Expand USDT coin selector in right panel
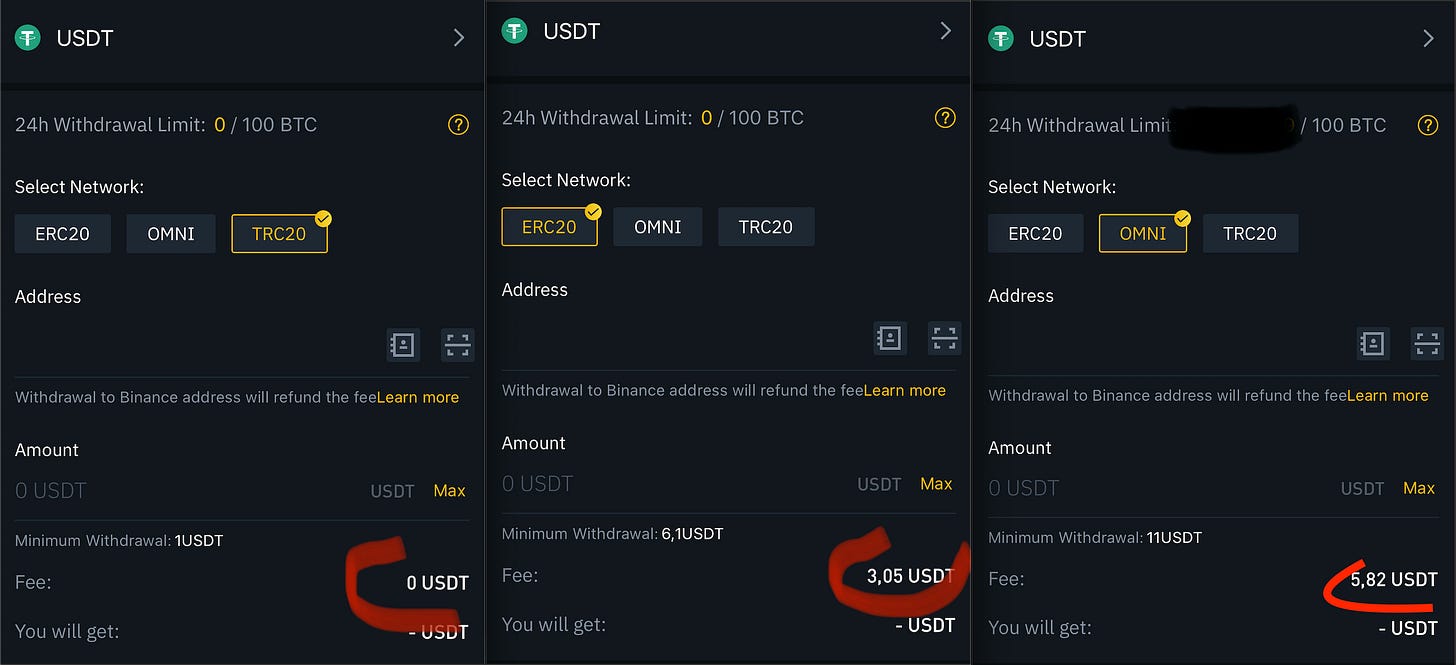This screenshot has width=1456, height=665. pos(1428,38)
